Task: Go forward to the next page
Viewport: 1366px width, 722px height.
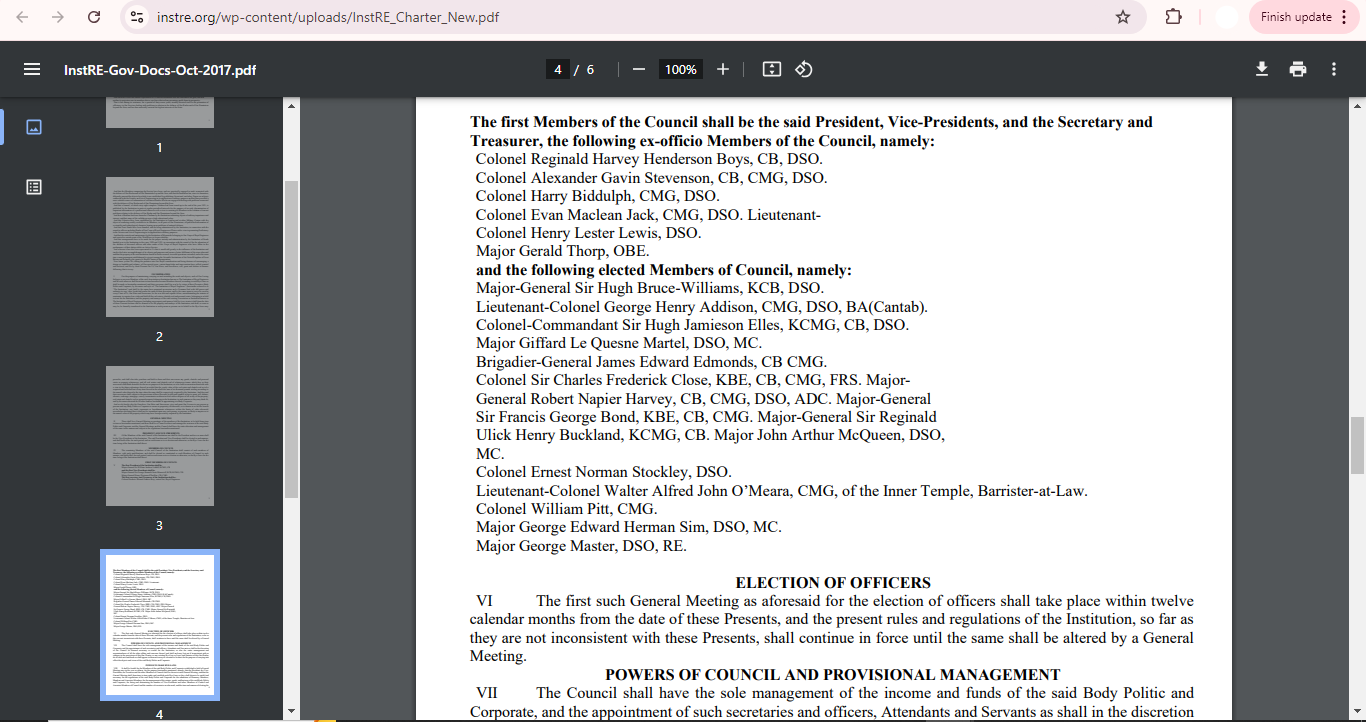Action: point(58,17)
